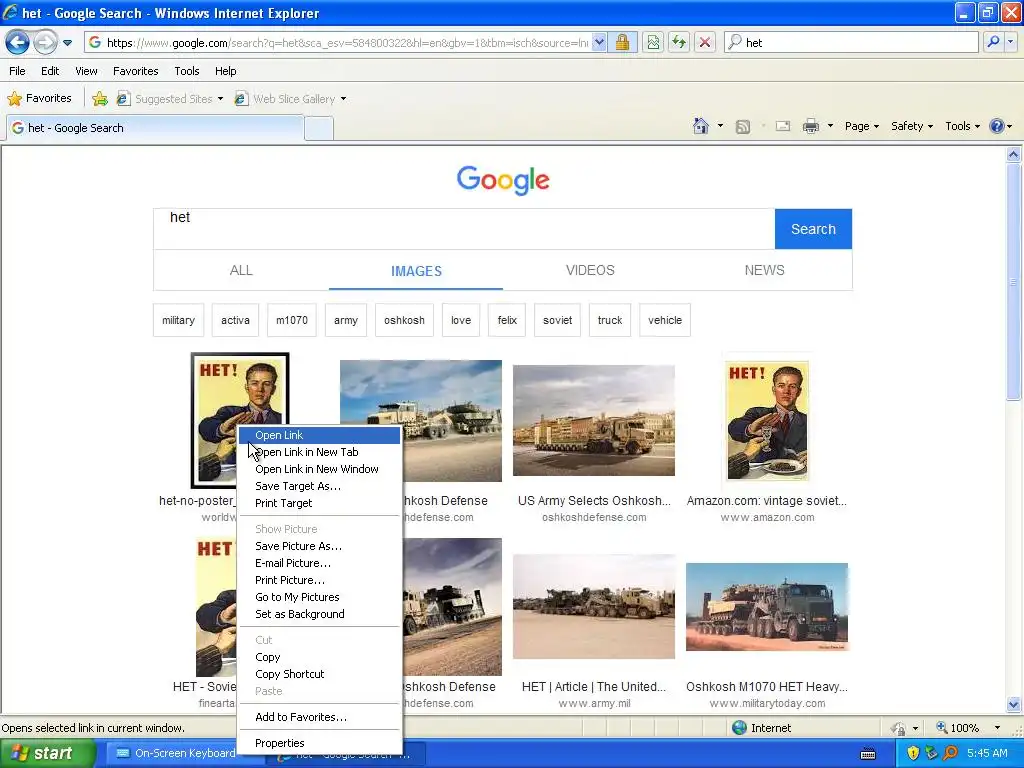Screen dimensions: 1024x768
Task: Choose Open Link in New Tab
Action: pos(319,452)
